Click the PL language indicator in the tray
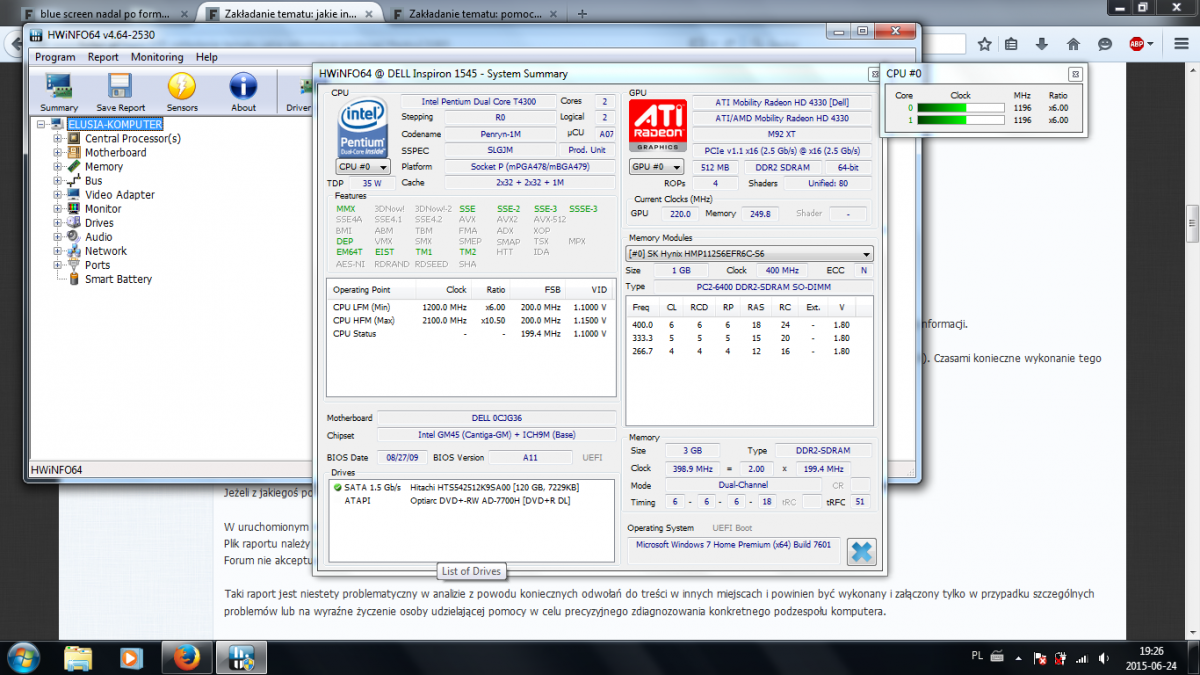The image size is (1200, 675). click(x=976, y=656)
